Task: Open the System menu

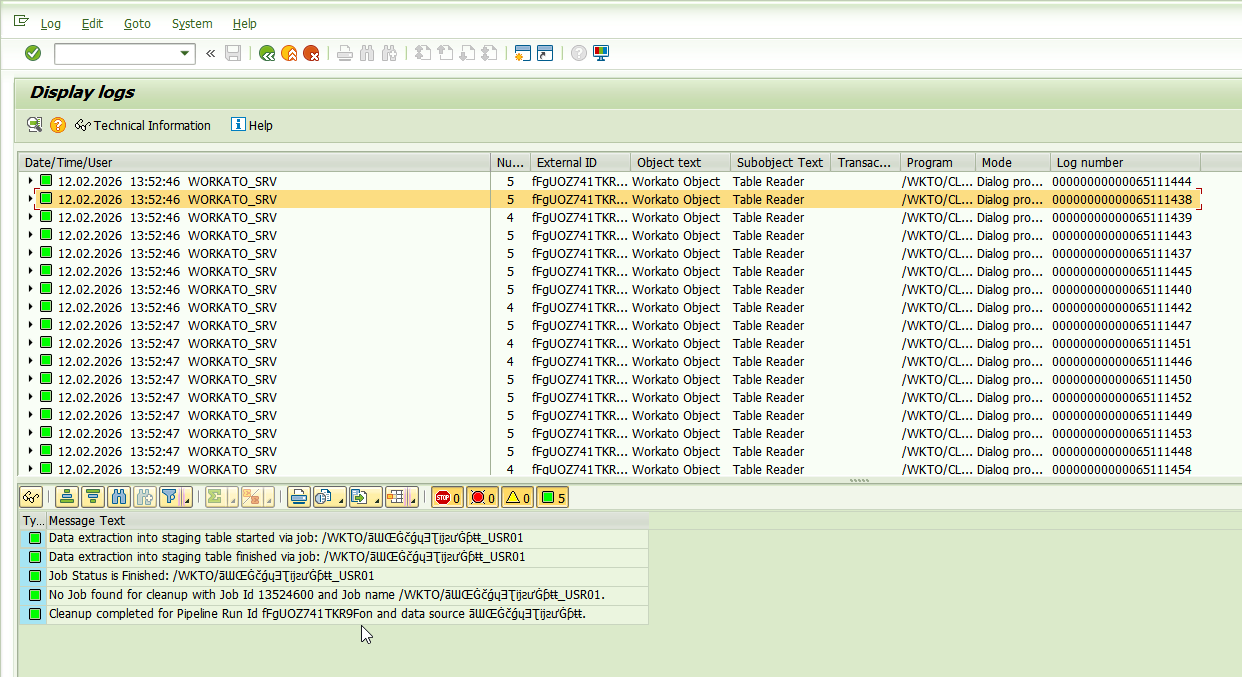Action: coord(191,23)
